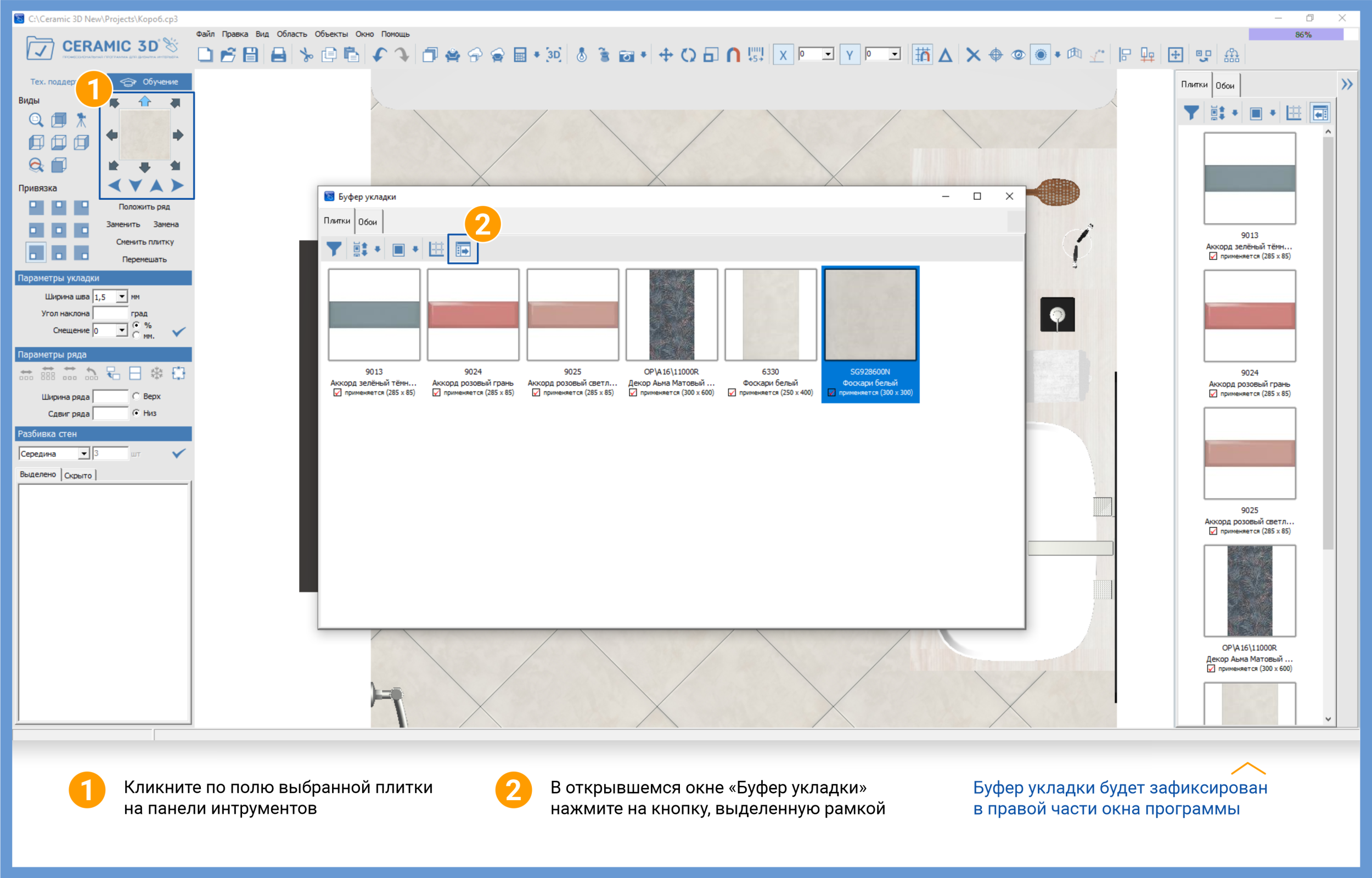This screenshot has width=1372, height=878.
Task: Click the selected tile preview swatch in left panel
Action: (x=145, y=135)
